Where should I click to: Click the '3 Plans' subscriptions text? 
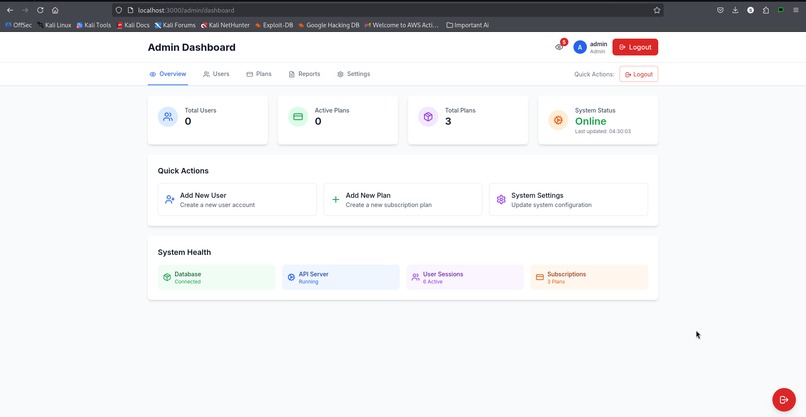(x=556, y=282)
